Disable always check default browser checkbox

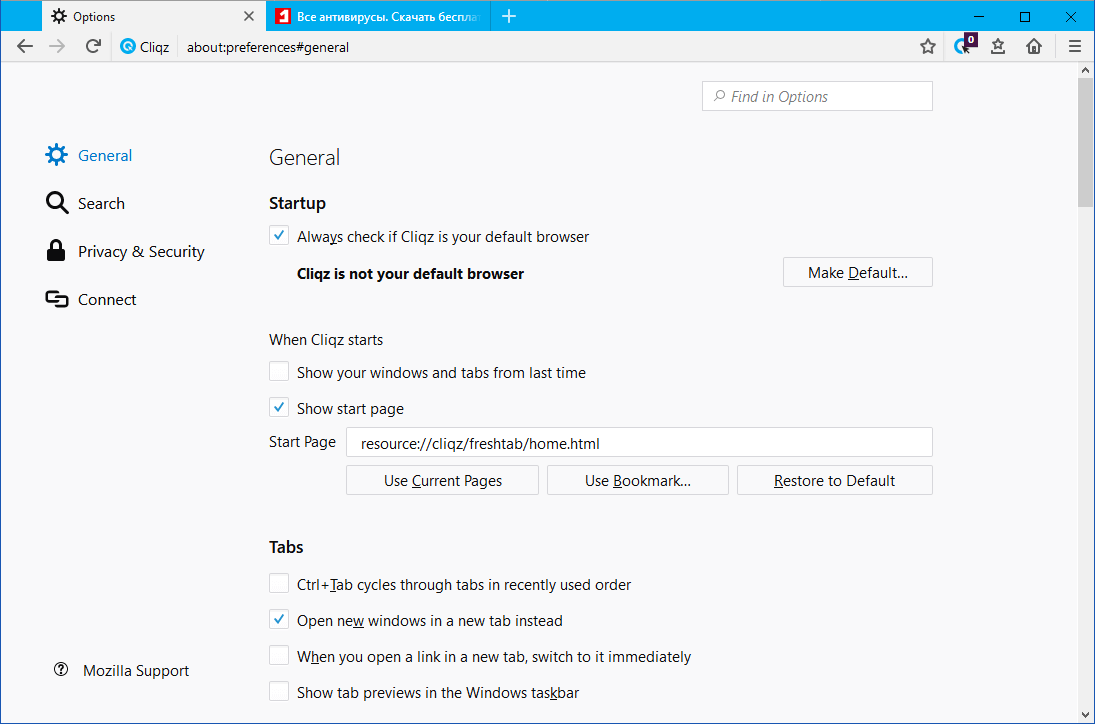pyautogui.click(x=279, y=237)
